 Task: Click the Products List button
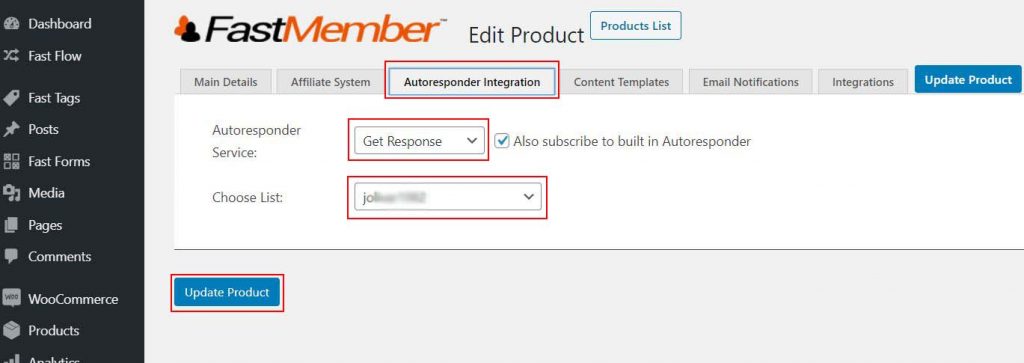(x=635, y=26)
